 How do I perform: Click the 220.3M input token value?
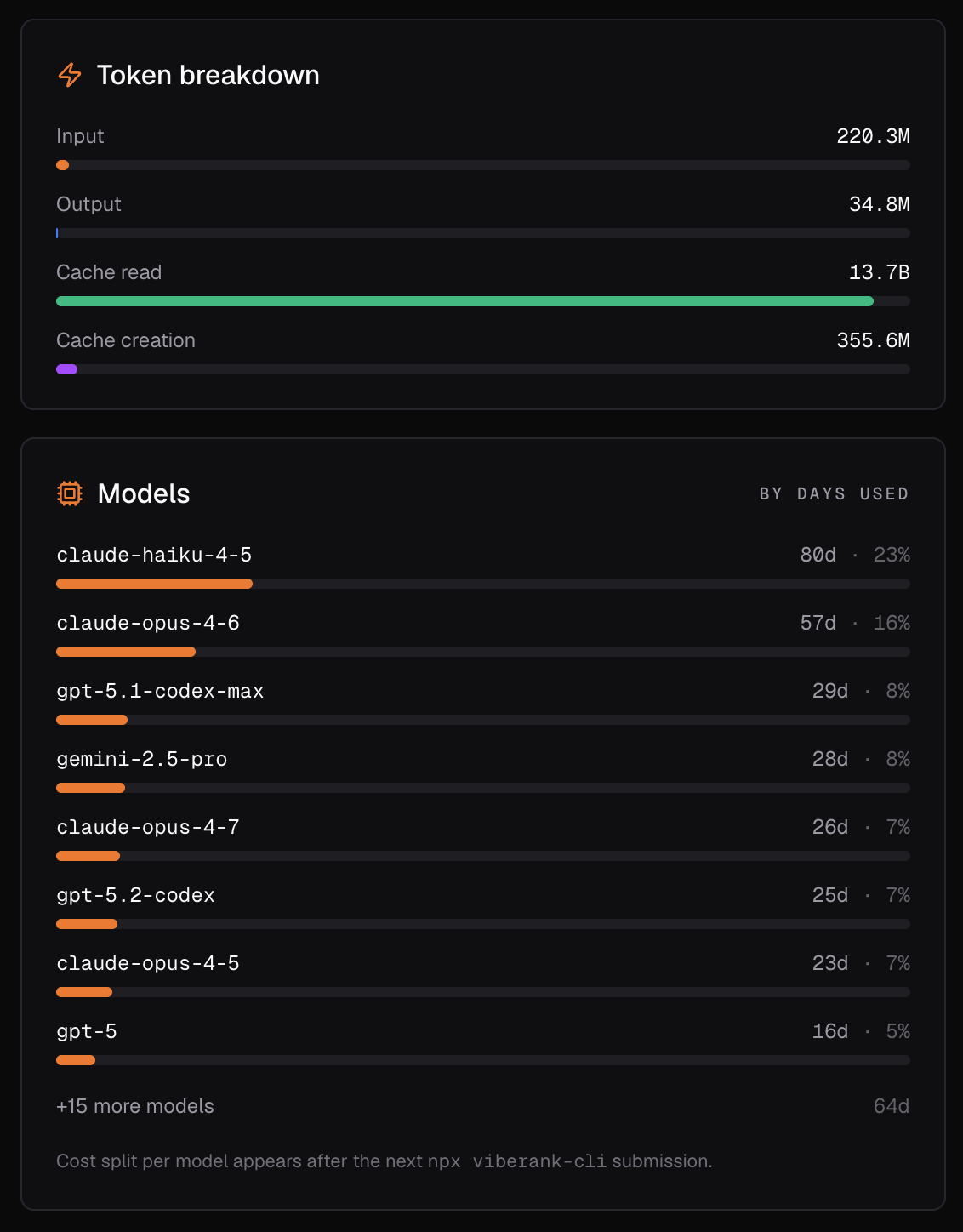874,136
